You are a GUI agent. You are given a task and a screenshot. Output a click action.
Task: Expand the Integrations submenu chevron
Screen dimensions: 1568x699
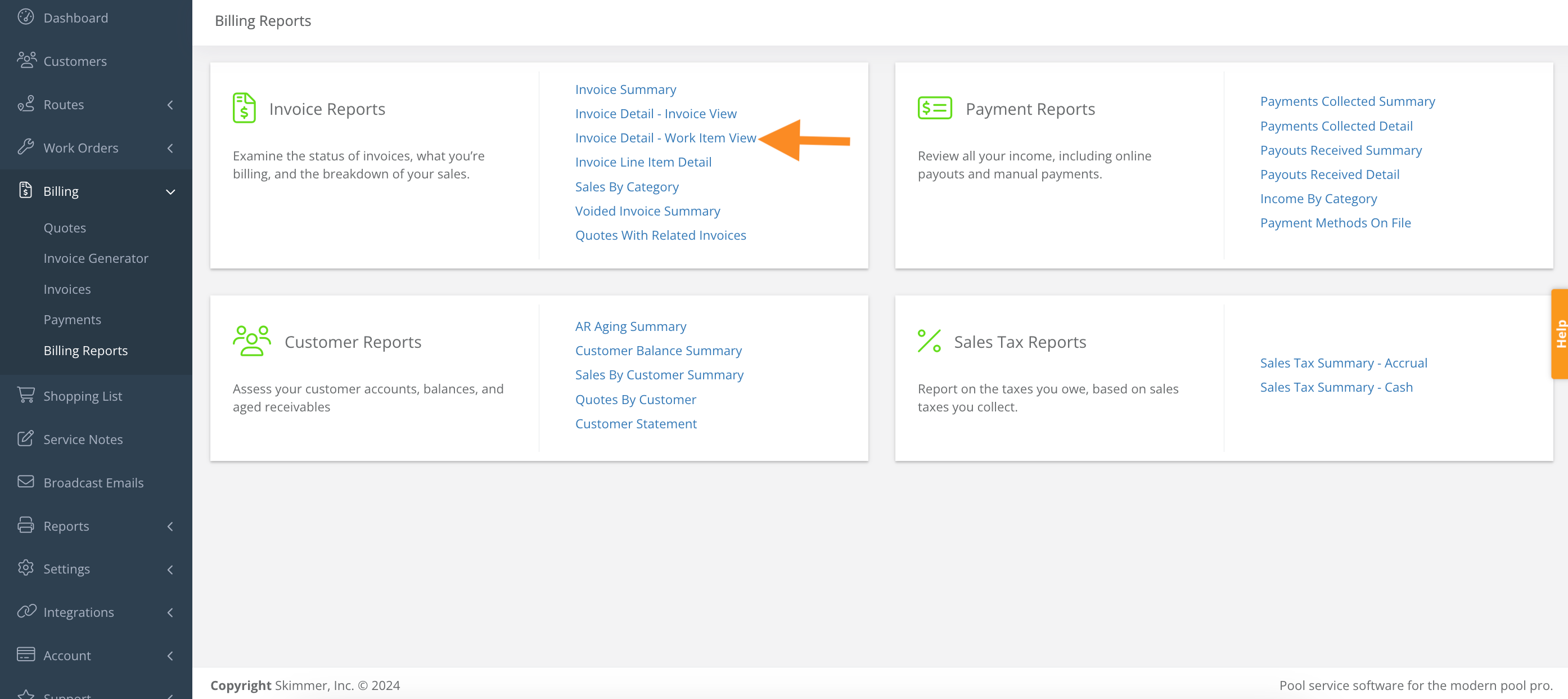[170, 612]
